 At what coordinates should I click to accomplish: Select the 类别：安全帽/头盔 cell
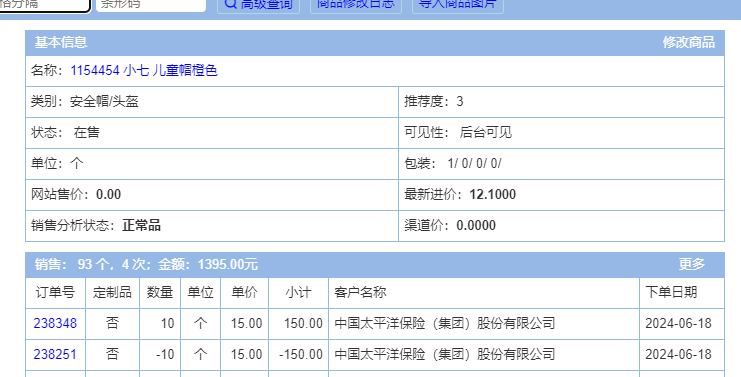pyautogui.click(x=212, y=102)
